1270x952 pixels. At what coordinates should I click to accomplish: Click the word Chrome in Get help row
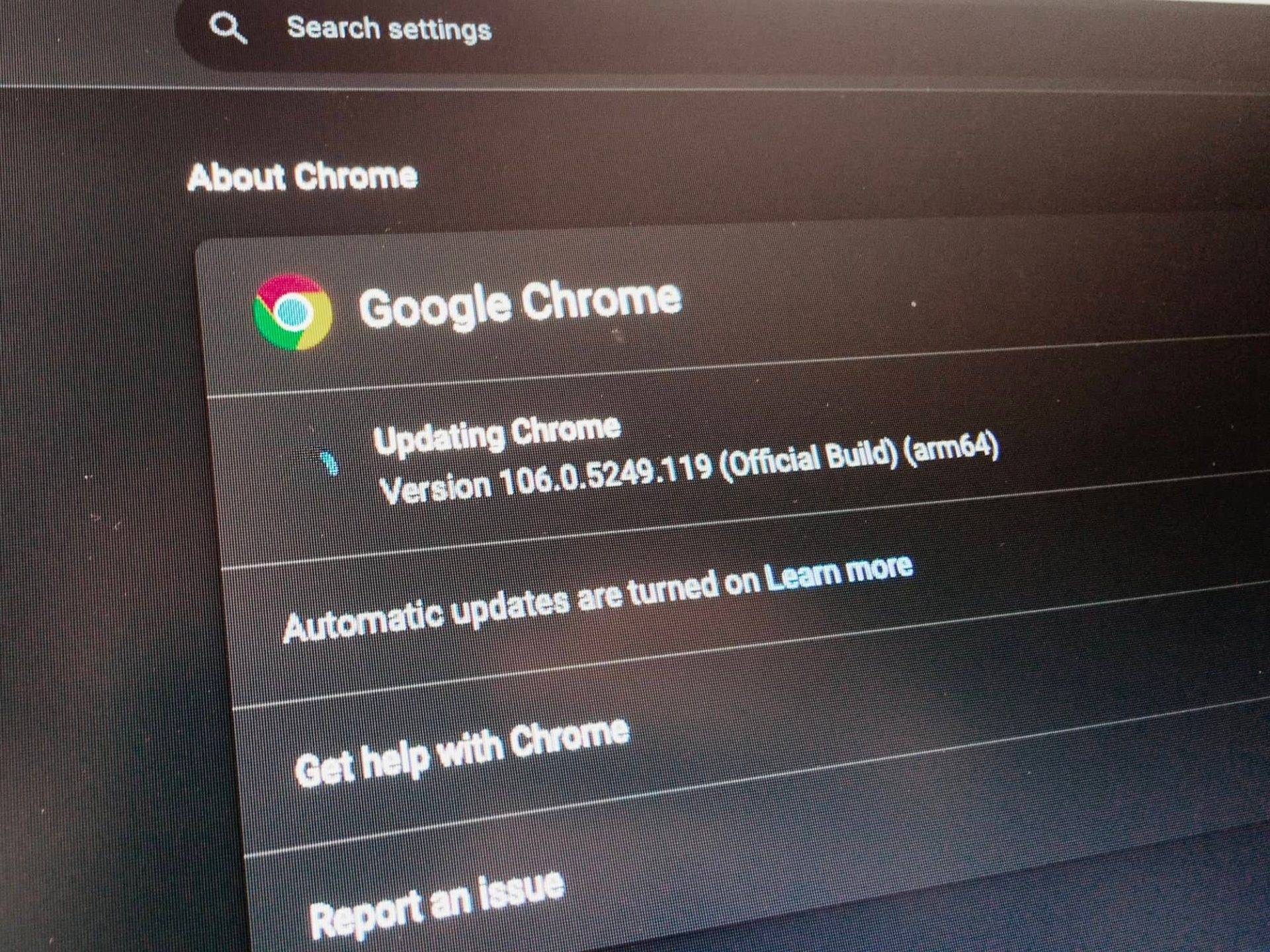(x=570, y=737)
